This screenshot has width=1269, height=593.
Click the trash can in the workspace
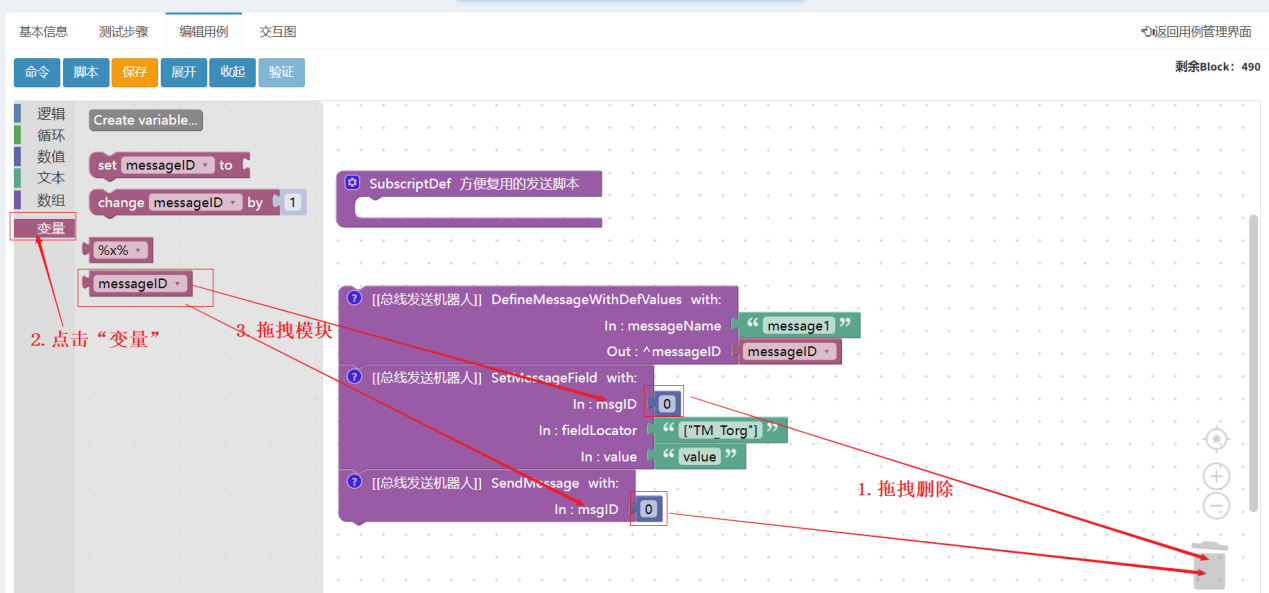1210,565
